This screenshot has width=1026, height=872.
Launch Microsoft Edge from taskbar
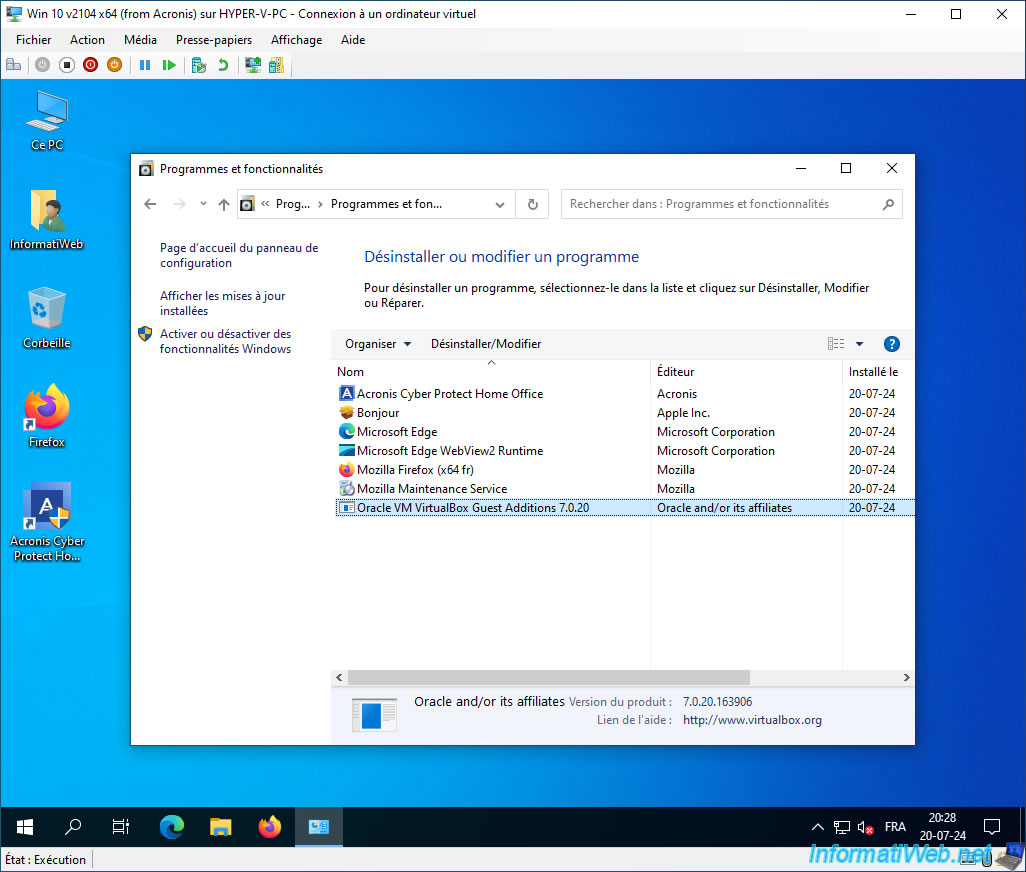click(172, 827)
